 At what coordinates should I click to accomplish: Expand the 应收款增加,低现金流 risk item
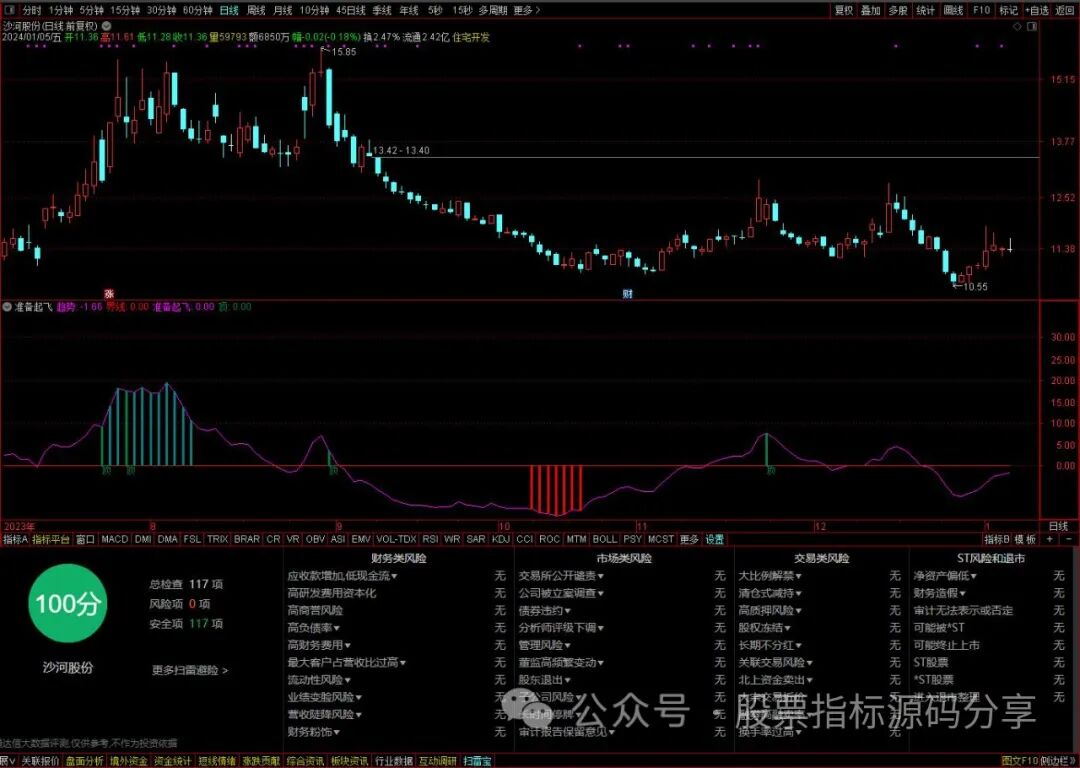pos(342,575)
